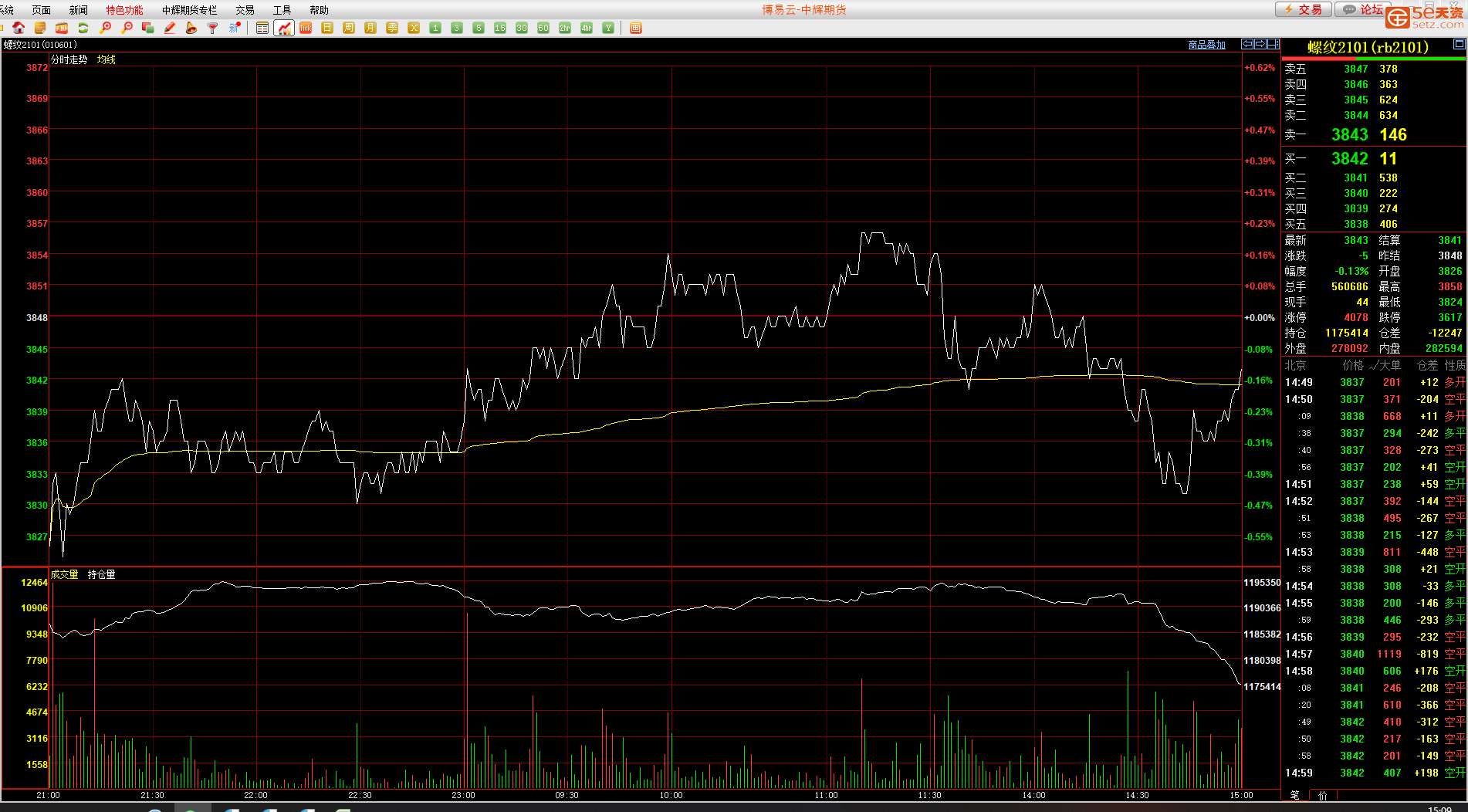Screen dimensions: 1468x812
Task: Select the 4hr period button
Action: (587, 28)
